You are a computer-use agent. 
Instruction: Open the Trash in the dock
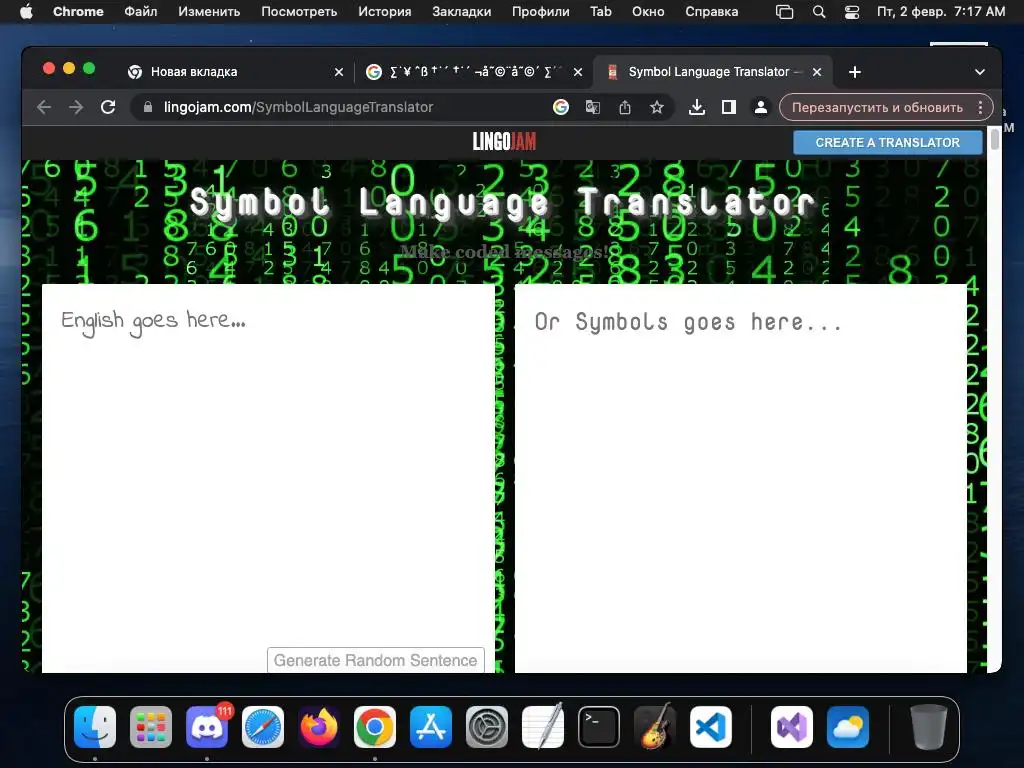[x=929, y=726]
